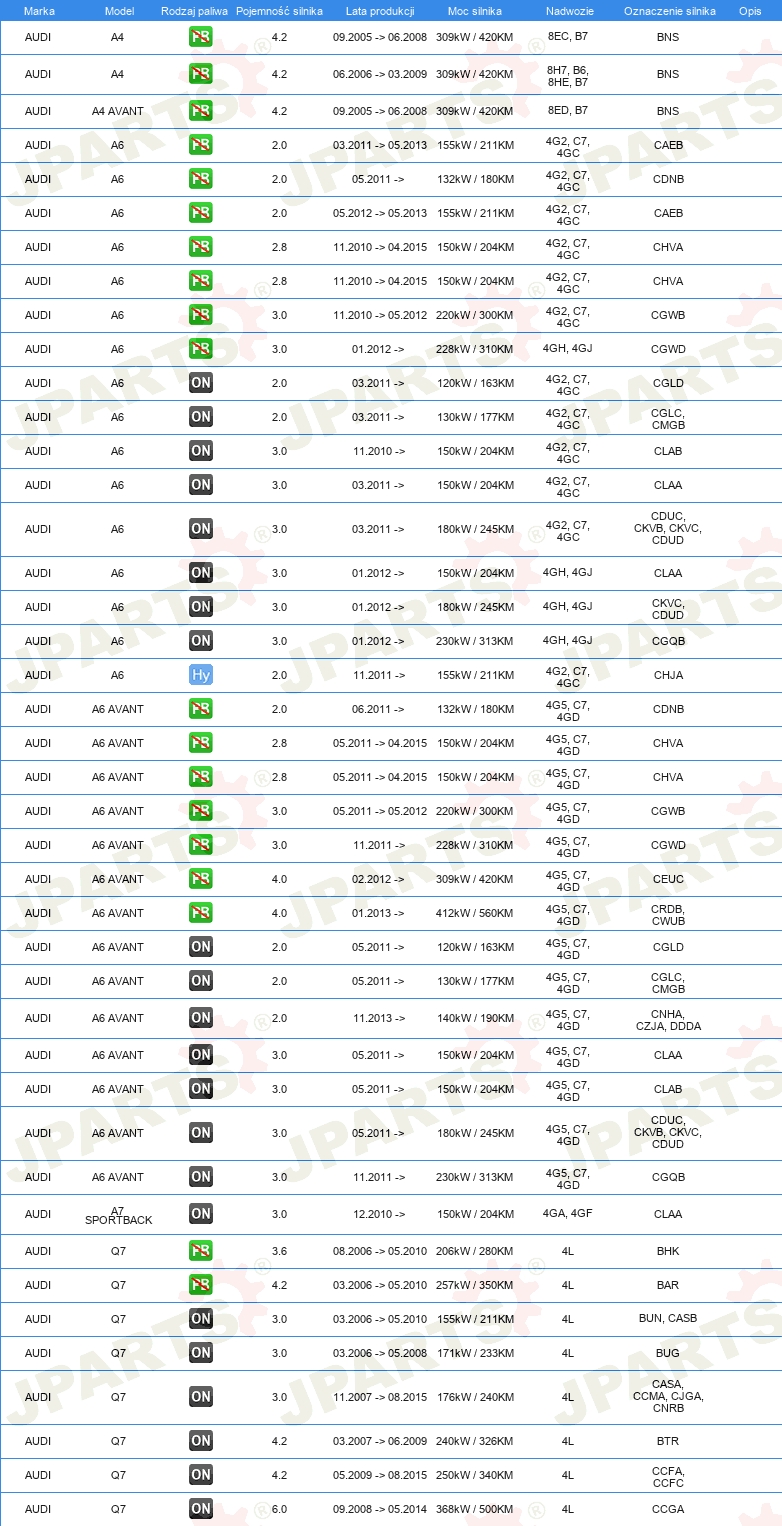782x1526 pixels.
Task: Click the CASA, CCMA, CJGA, CNRB engine cell
Action: coord(668,1396)
